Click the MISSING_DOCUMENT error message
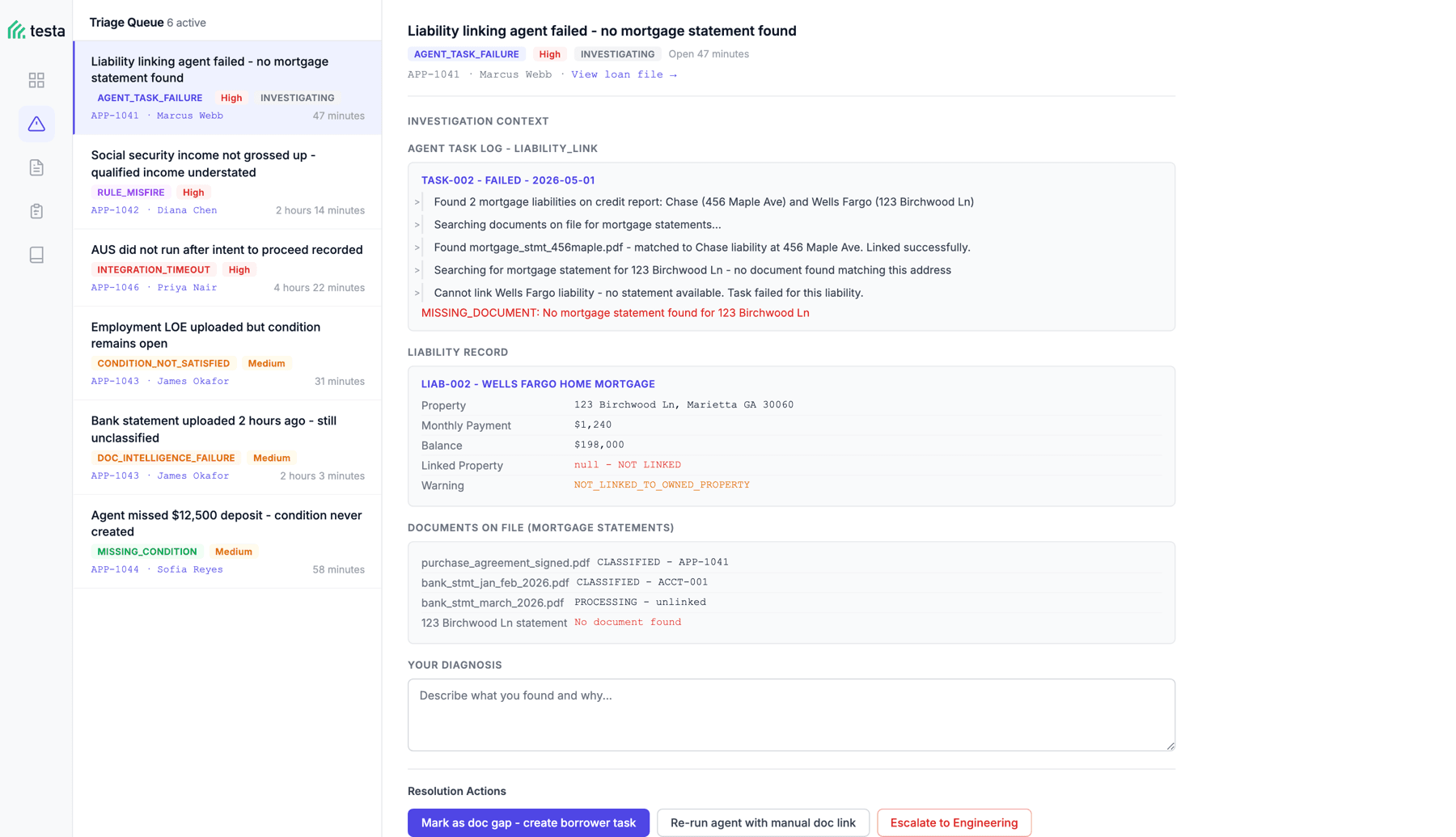Screen dimensions: 1456x837 [615, 313]
